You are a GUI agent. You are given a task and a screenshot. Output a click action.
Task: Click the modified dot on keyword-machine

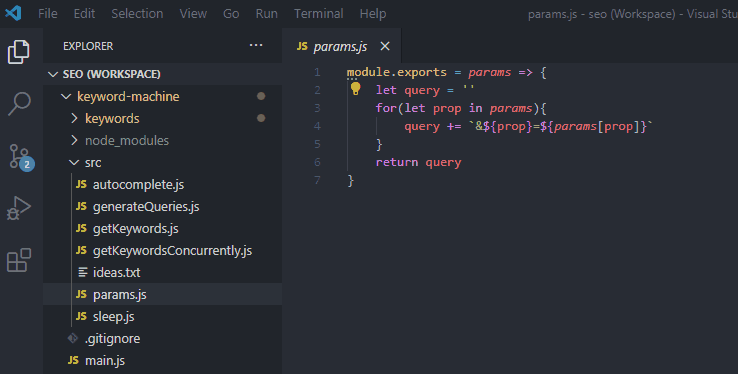click(x=261, y=96)
